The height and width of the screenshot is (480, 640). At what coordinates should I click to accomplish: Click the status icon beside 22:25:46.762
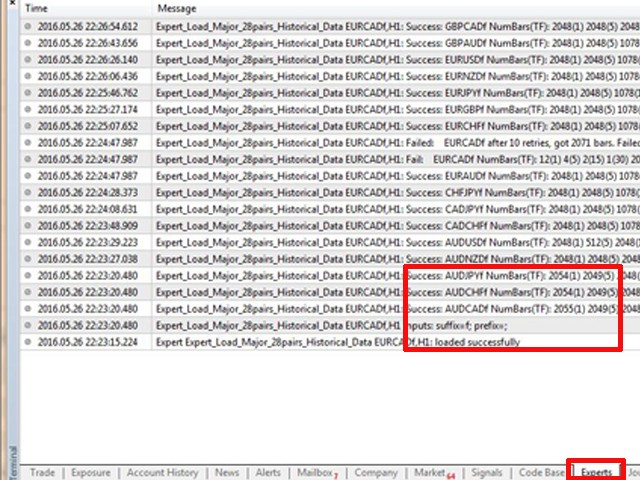tap(28, 93)
